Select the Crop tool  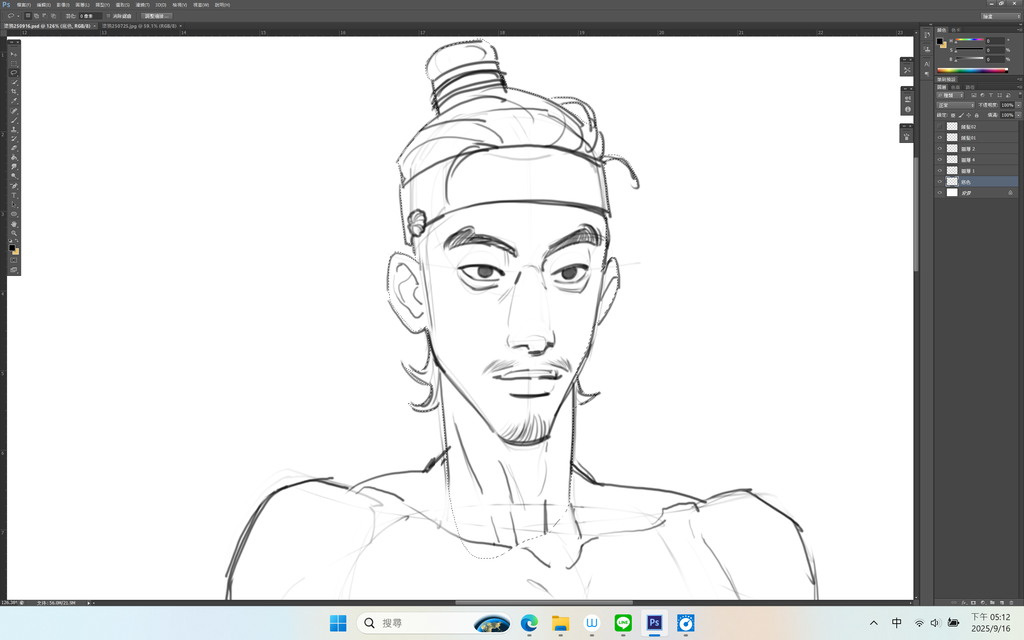14,91
